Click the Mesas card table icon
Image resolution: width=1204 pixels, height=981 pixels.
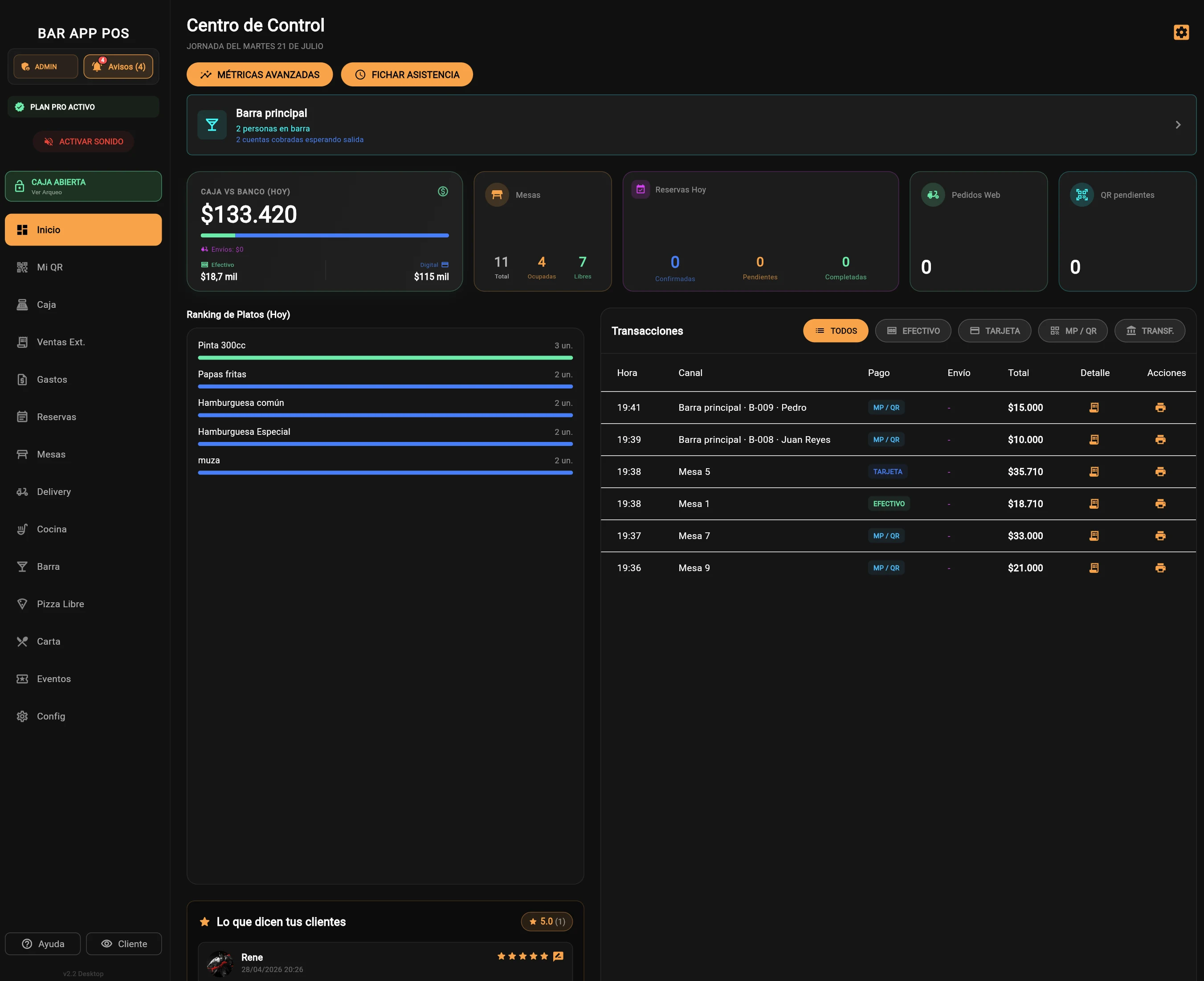(x=497, y=195)
